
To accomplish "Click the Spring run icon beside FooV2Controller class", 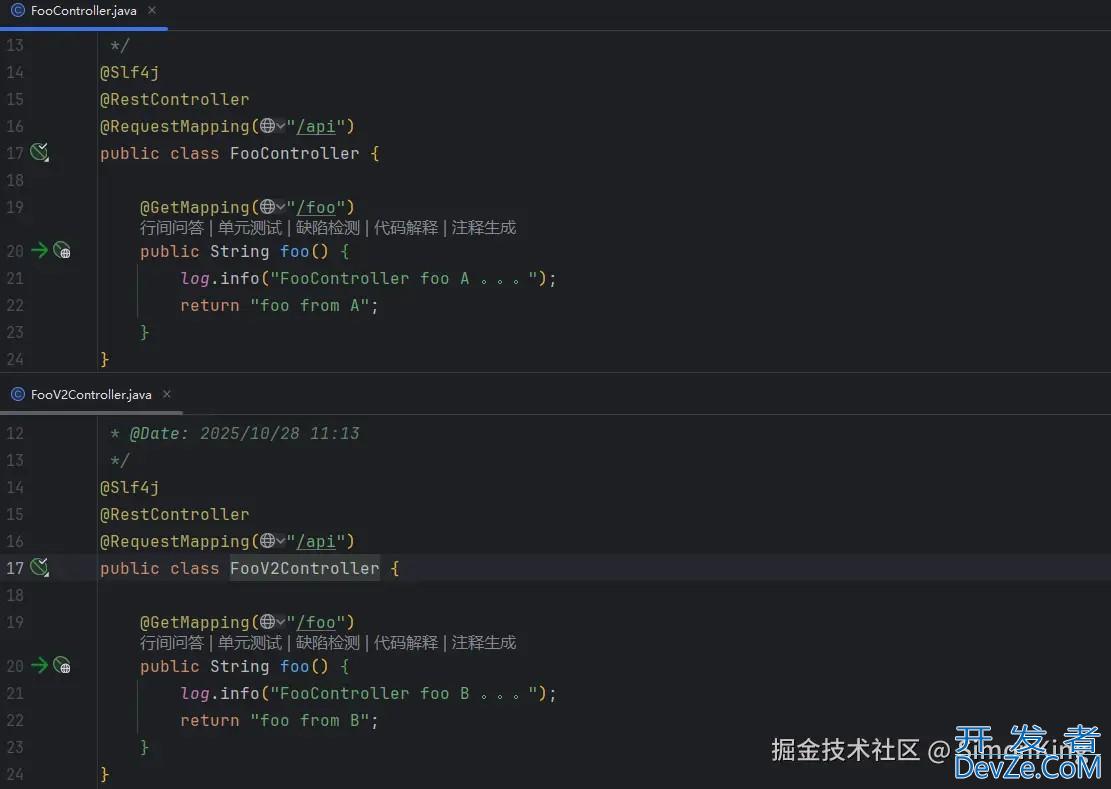I will [38, 567].
